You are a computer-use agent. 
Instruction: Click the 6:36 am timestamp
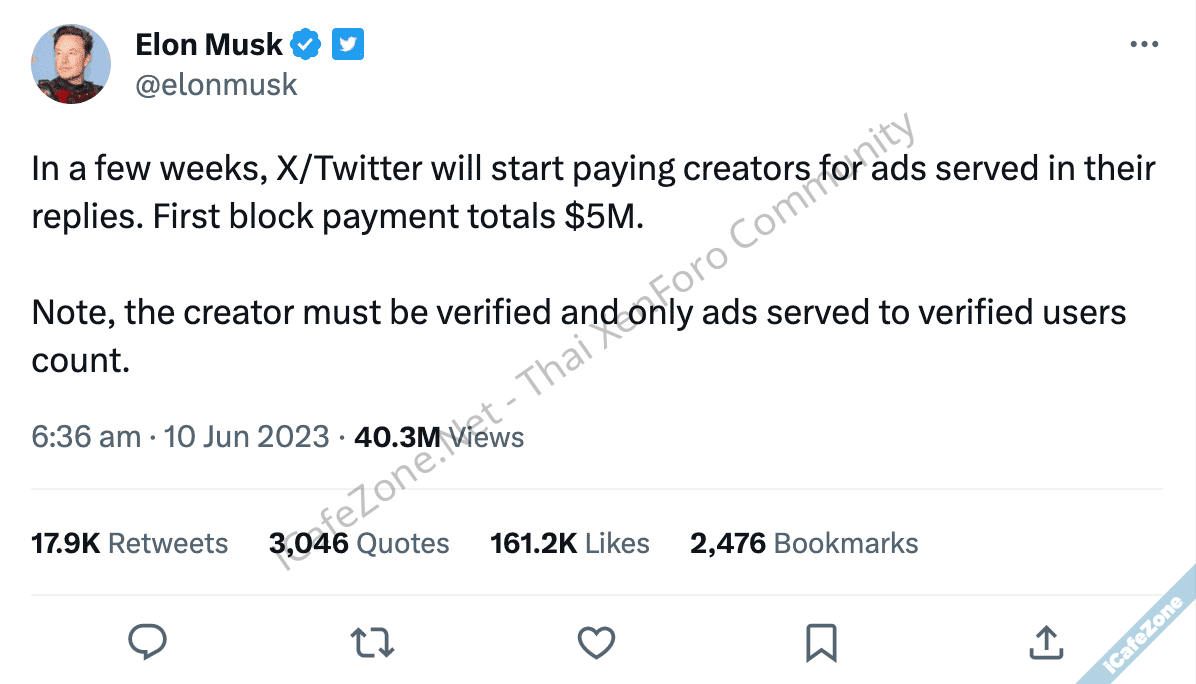[x=86, y=437]
